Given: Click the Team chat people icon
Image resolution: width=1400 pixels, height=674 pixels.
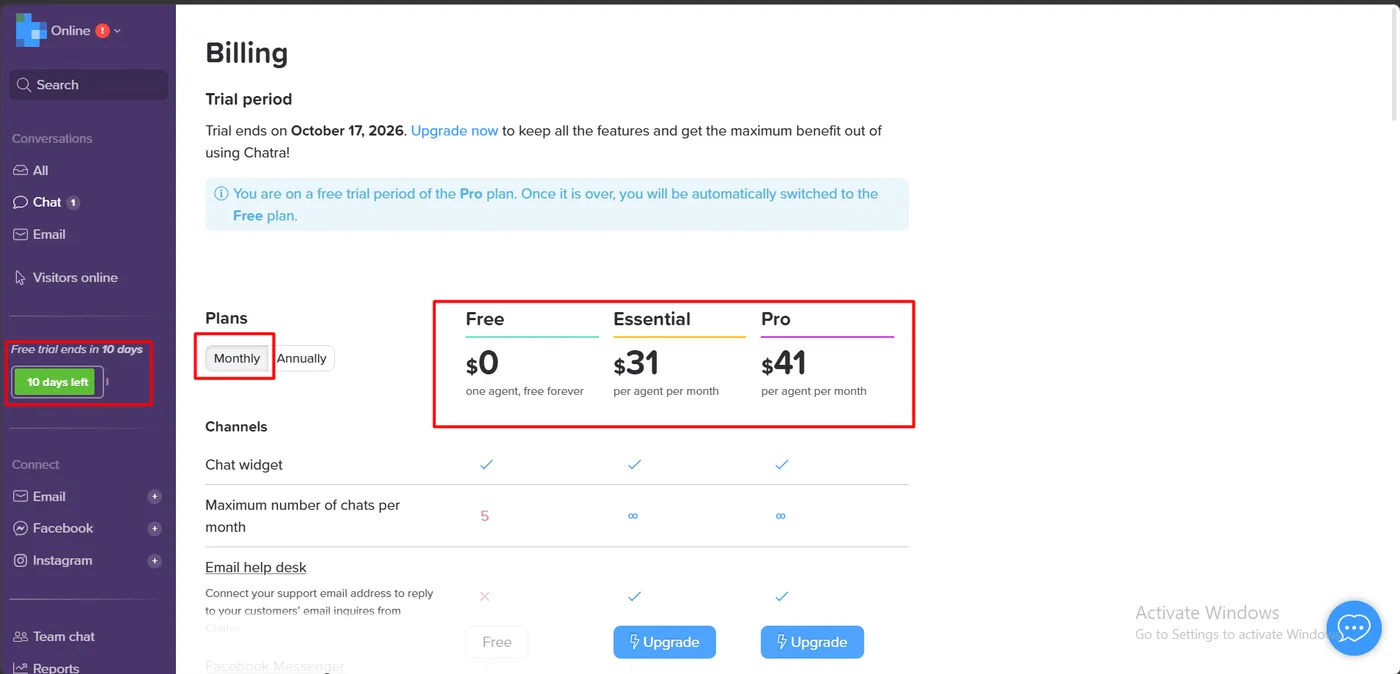Looking at the screenshot, I should (x=20, y=636).
